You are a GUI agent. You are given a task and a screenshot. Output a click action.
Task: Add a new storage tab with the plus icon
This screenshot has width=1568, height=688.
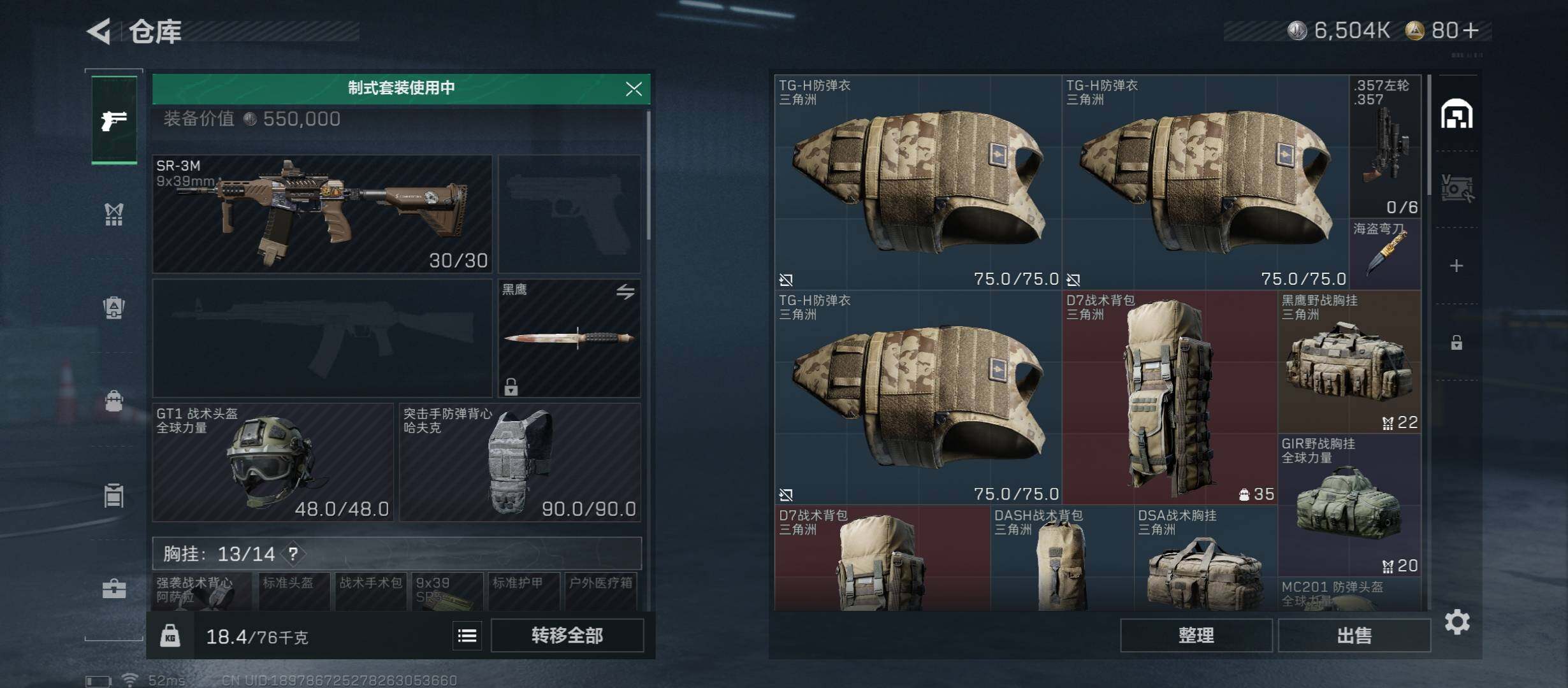click(x=1456, y=266)
